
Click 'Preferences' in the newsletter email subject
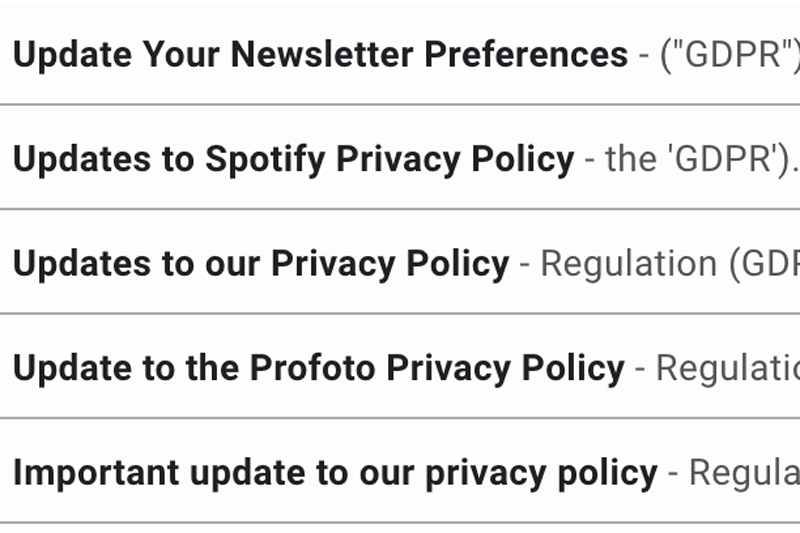click(x=526, y=54)
